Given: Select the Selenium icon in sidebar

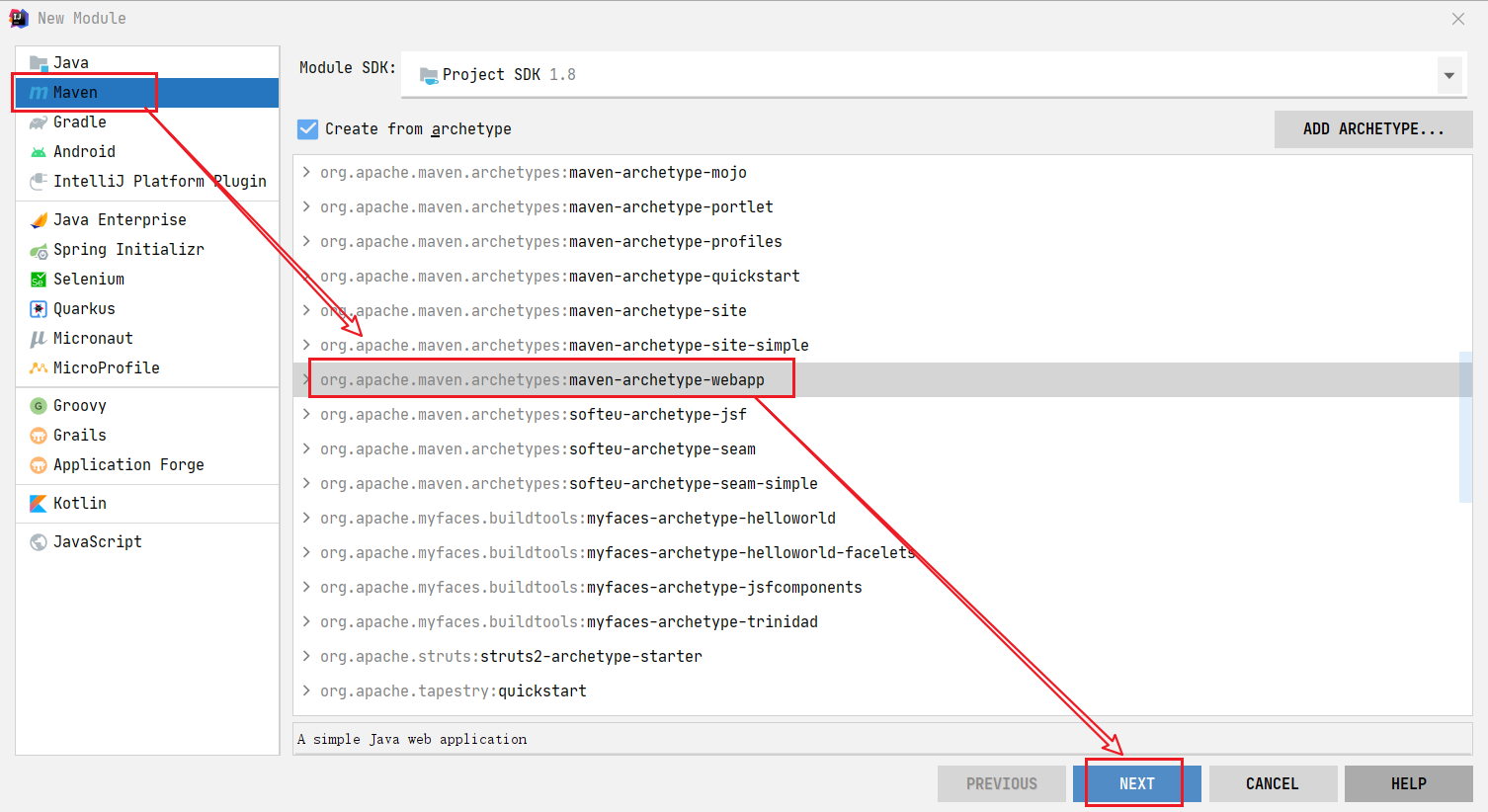Looking at the screenshot, I should click(x=39, y=280).
